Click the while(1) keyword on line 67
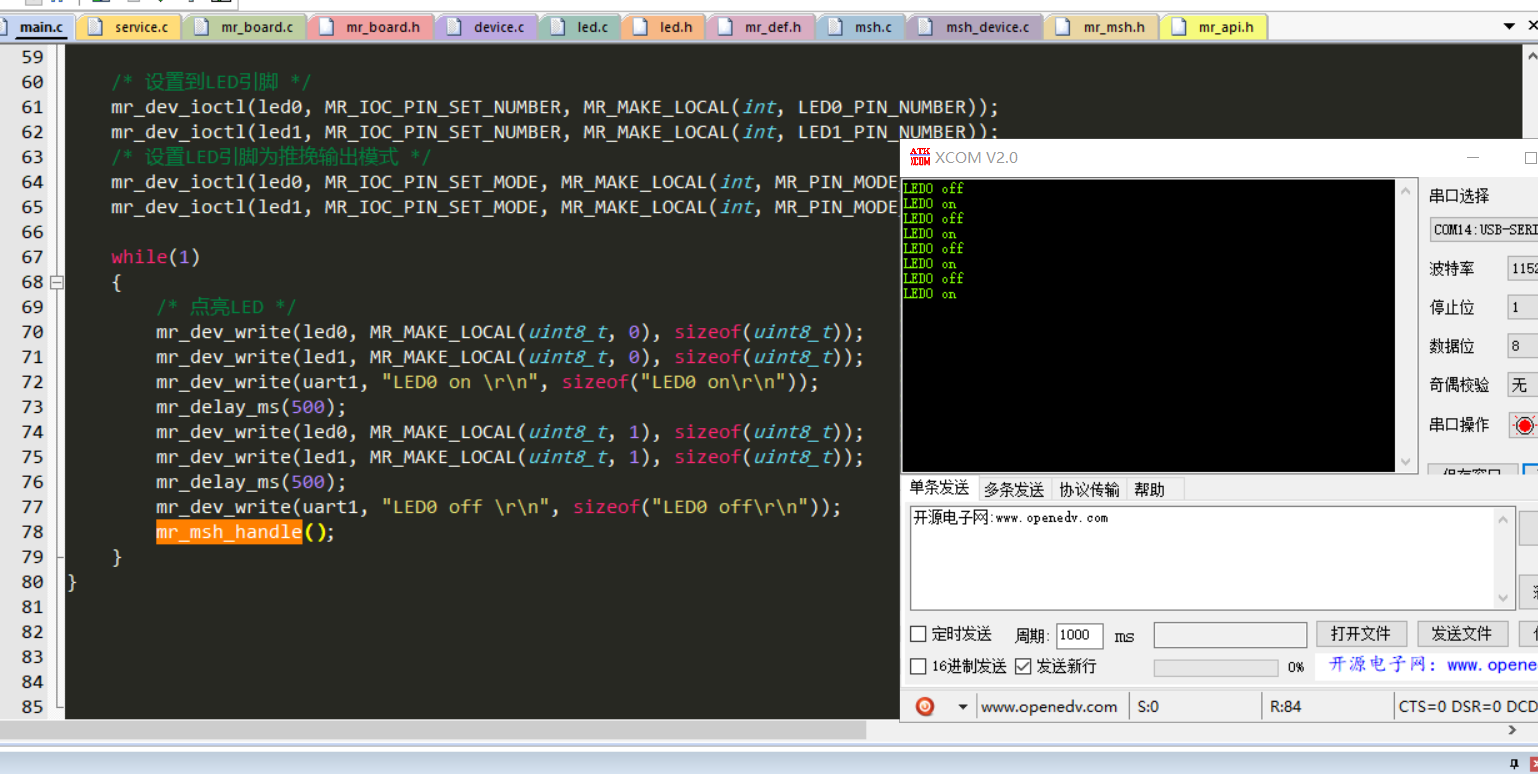This screenshot has height=774, width=1538. (x=156, y=257)
